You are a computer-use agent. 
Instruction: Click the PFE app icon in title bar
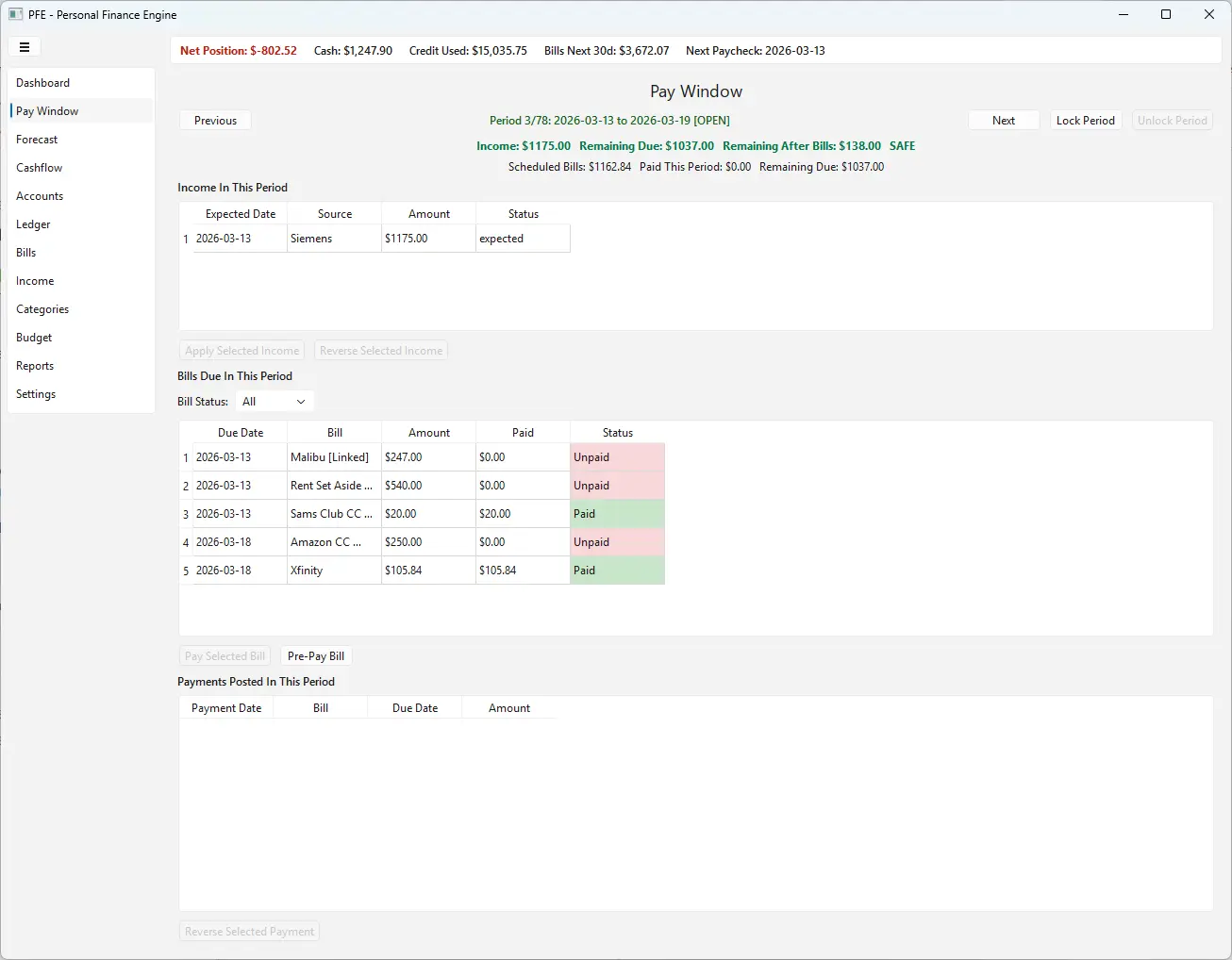click(x=16, y=15)
